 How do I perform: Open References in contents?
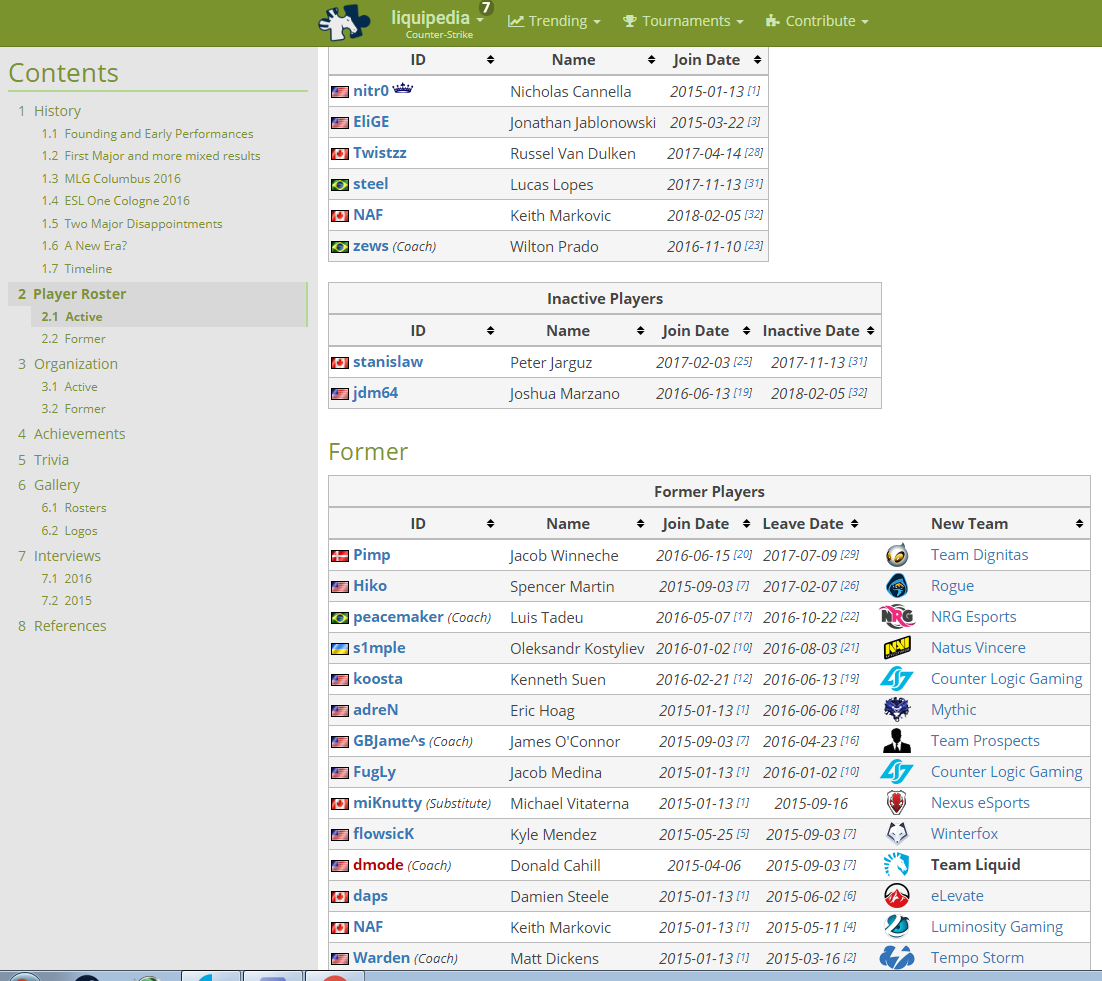click(x=70, y=626)
